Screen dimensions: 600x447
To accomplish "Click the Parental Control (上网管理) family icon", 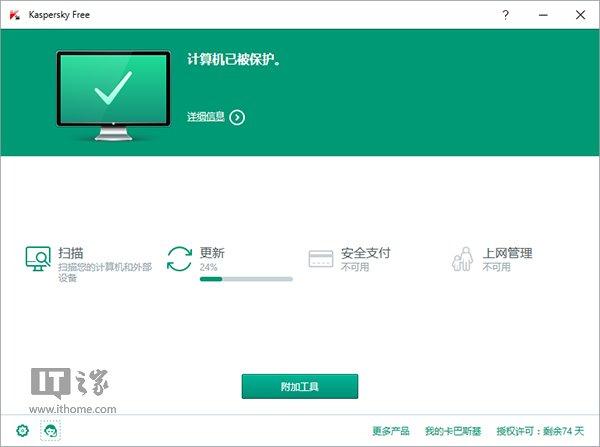I will tap(462, 259).
